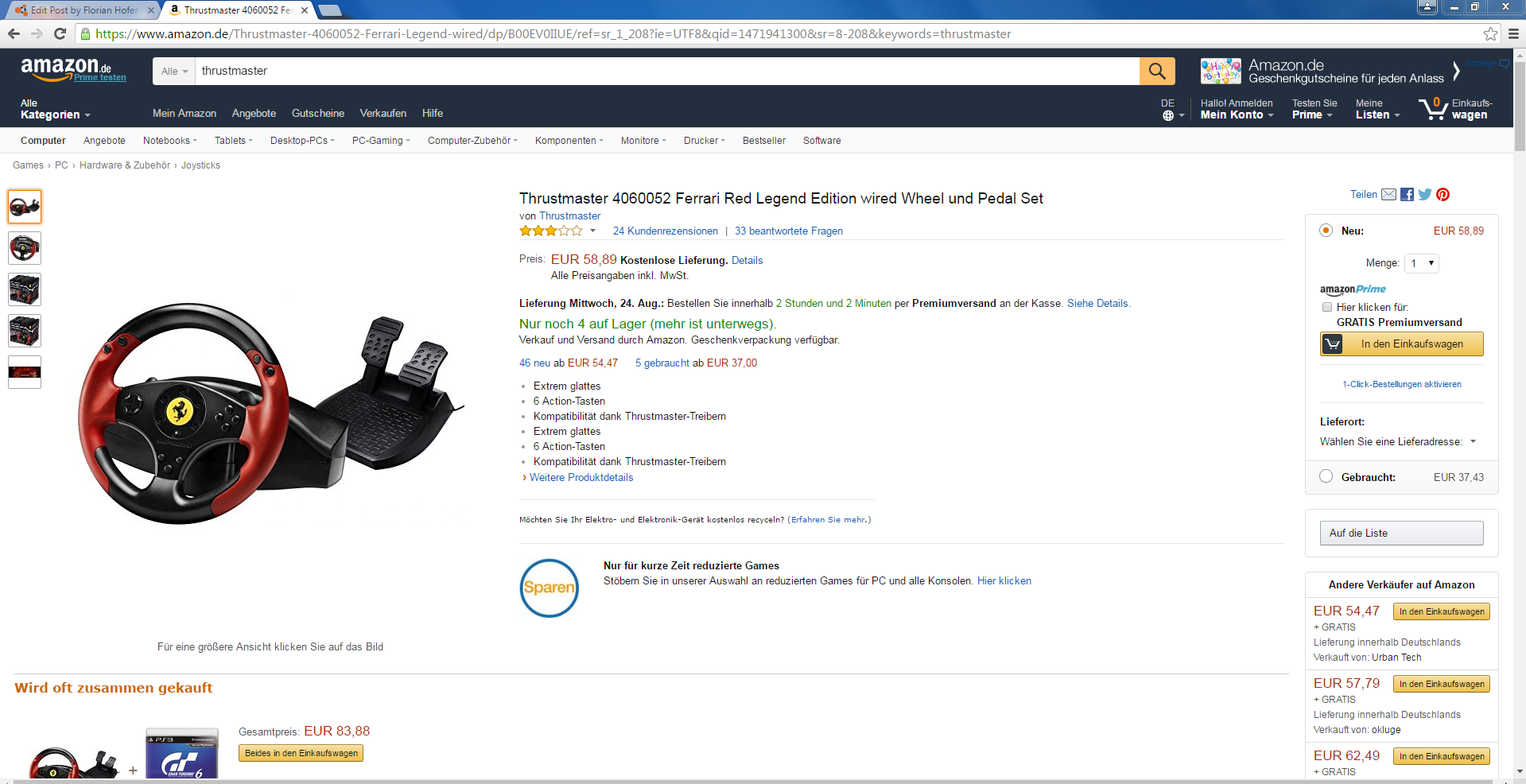Share product via email envelope icon

click(1388, 195)
